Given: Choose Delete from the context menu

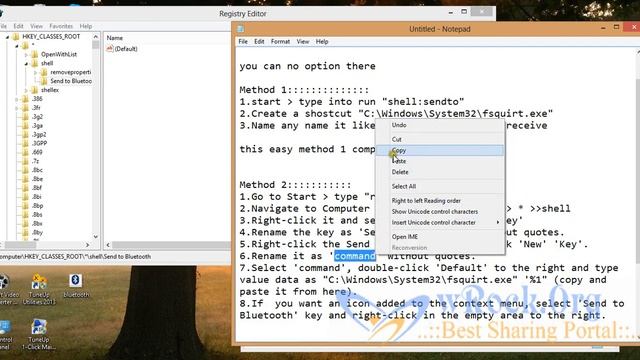Looking at the screenshot, I should point(440,172).
